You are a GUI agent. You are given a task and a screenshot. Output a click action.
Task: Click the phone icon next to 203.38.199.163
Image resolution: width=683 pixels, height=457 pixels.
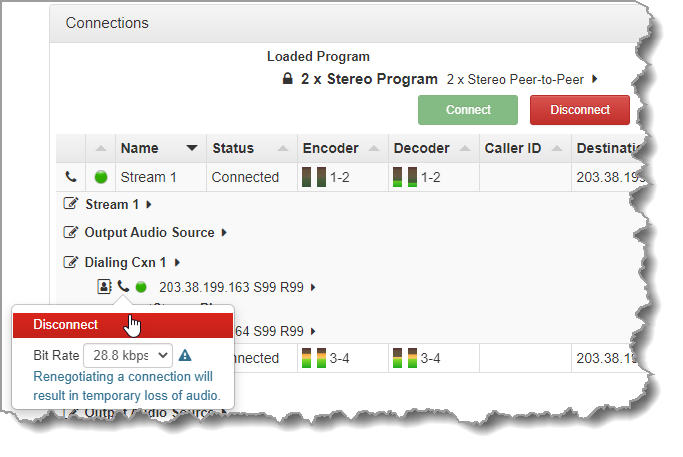click(122, 287)
